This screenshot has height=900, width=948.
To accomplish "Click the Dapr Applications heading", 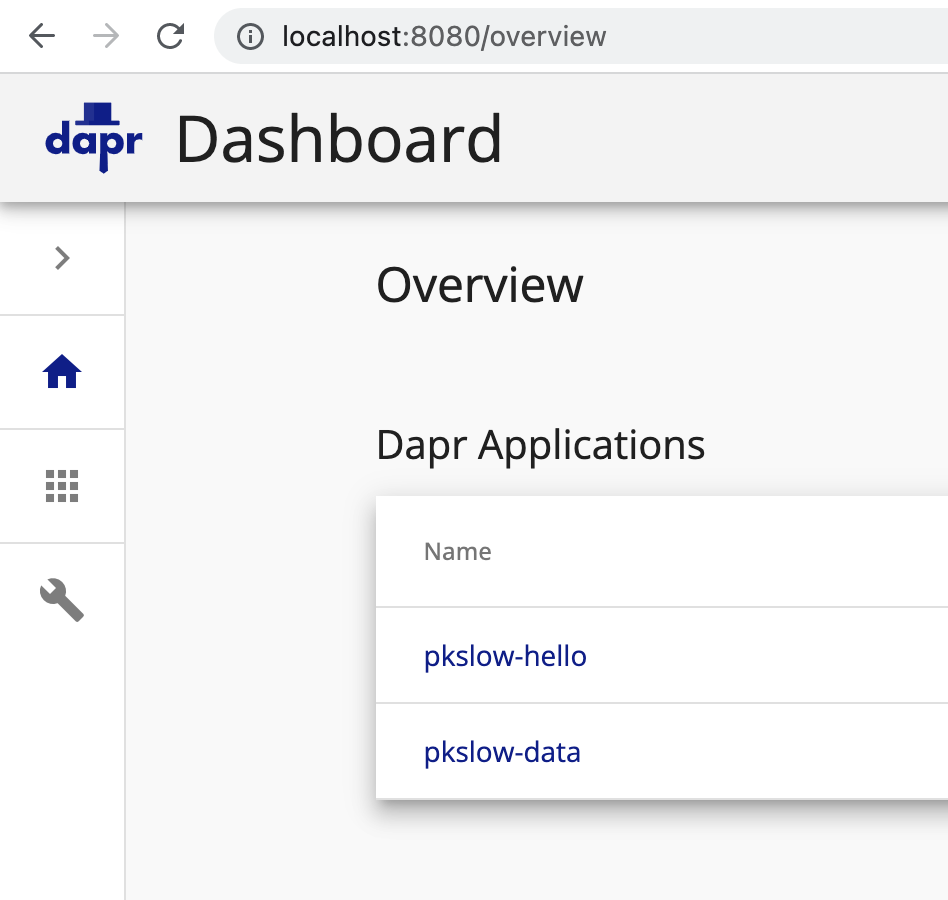I will coord(541,445).
